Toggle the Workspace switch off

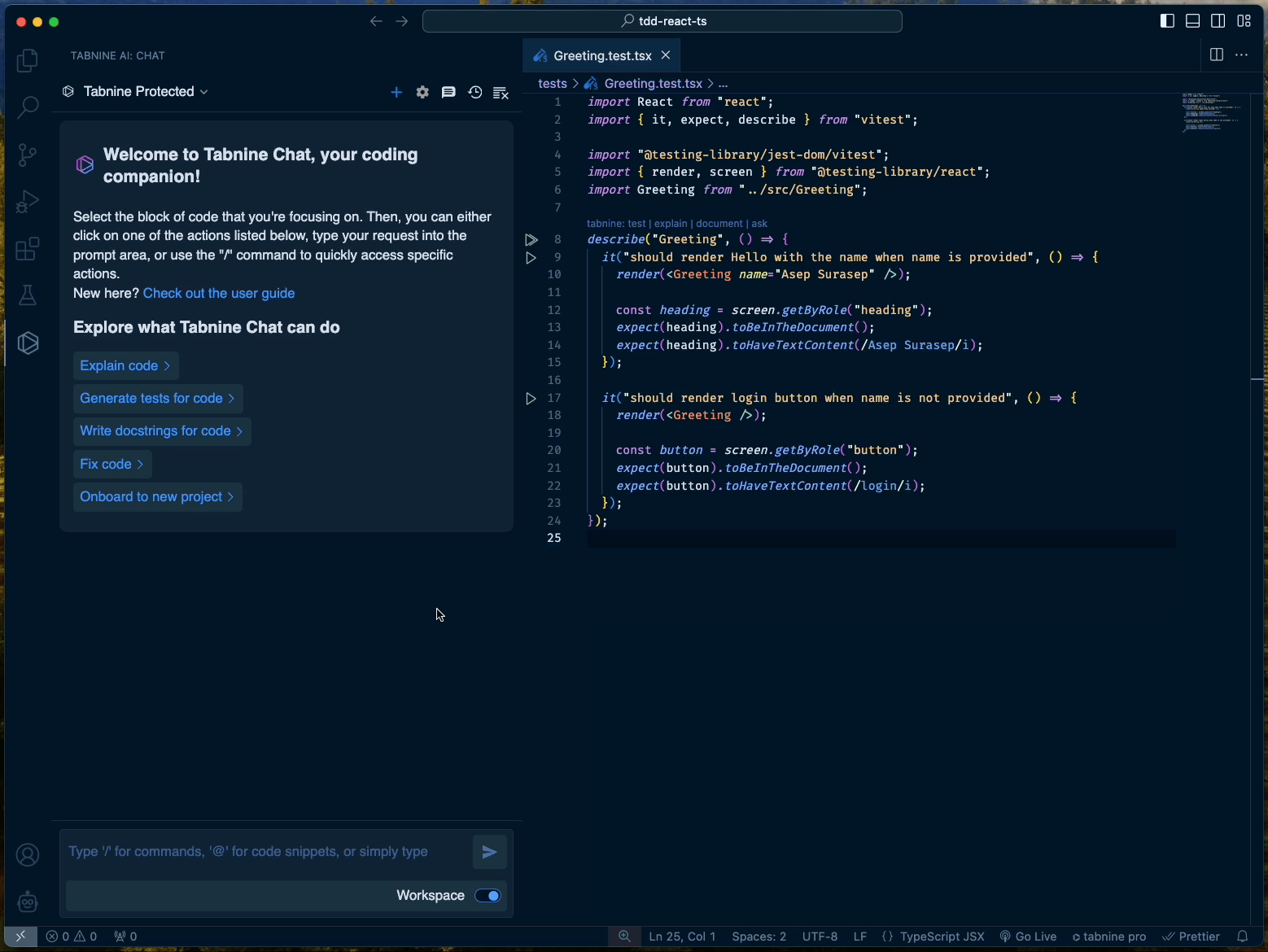(x=488, y=896)
